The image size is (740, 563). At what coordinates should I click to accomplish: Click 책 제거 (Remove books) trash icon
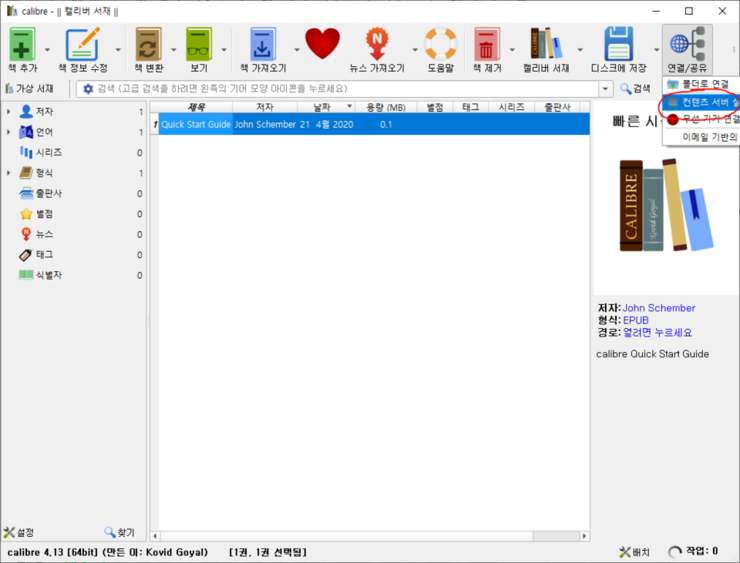click(x=487, y=44)
